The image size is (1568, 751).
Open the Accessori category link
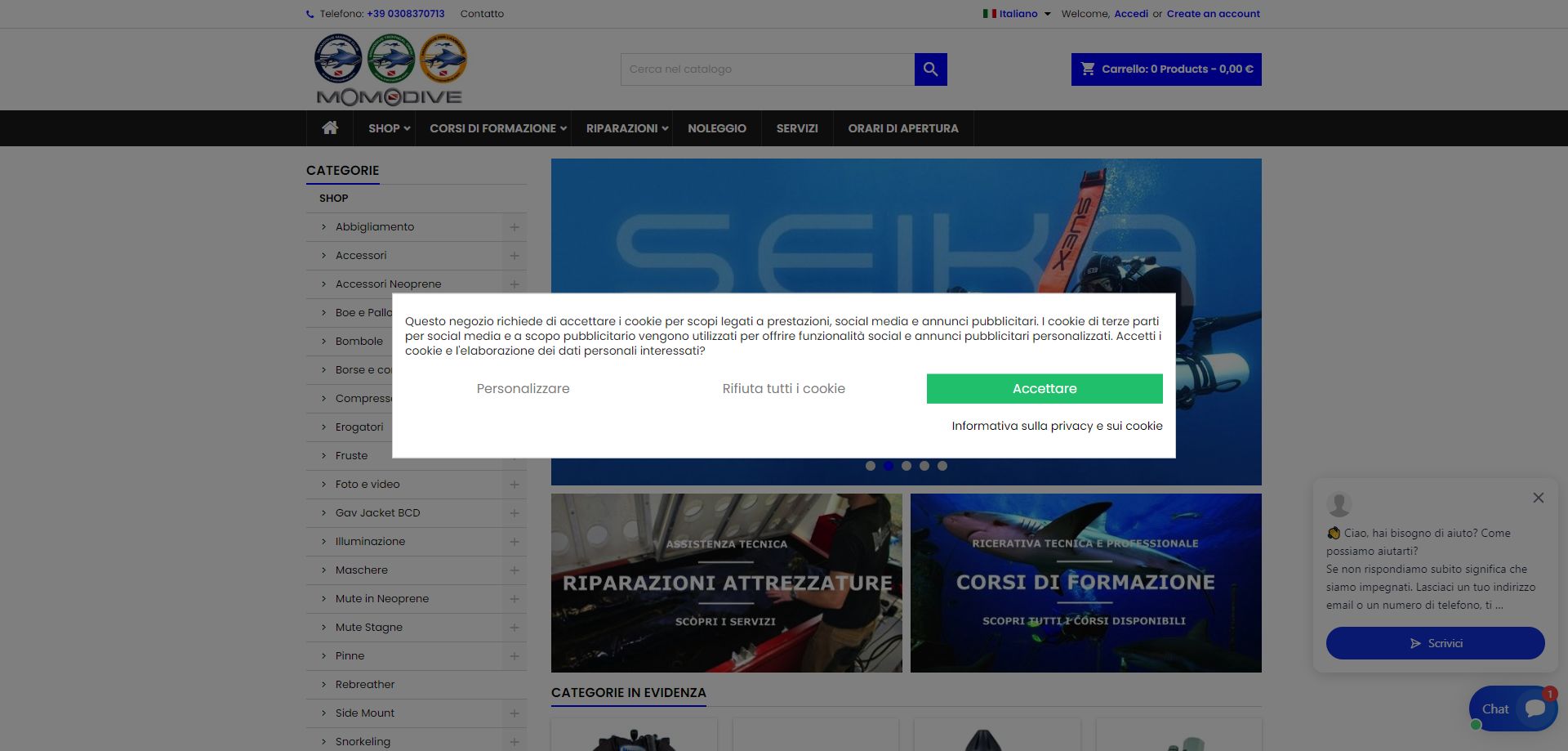(361, 256)
